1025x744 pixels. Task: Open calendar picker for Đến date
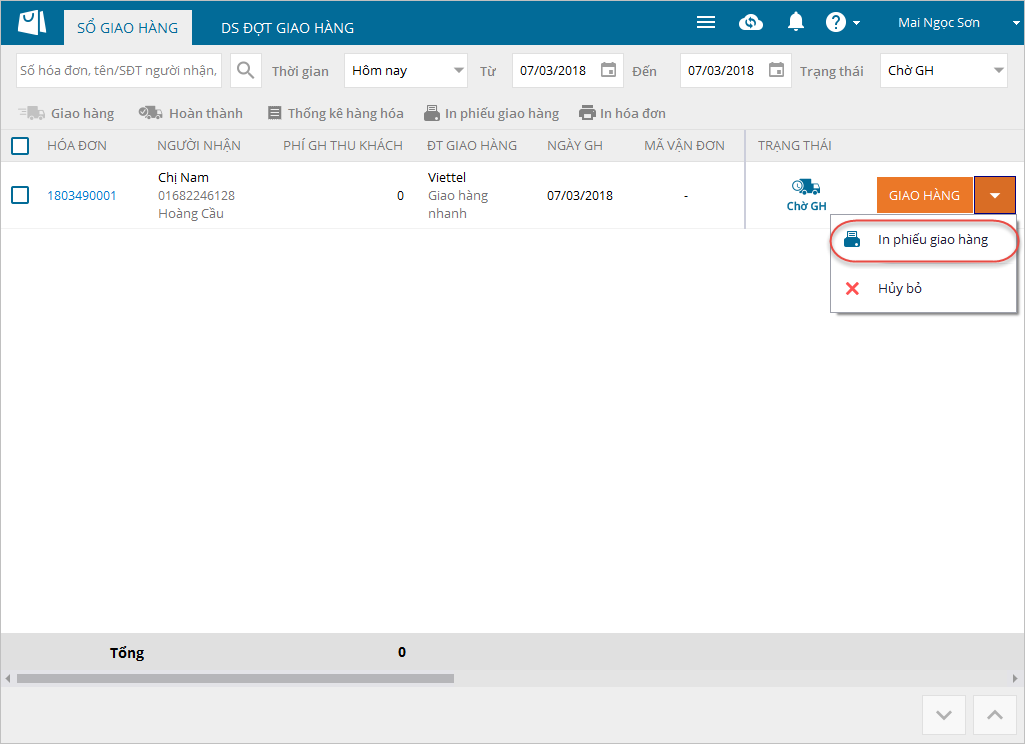pos(776,71)
